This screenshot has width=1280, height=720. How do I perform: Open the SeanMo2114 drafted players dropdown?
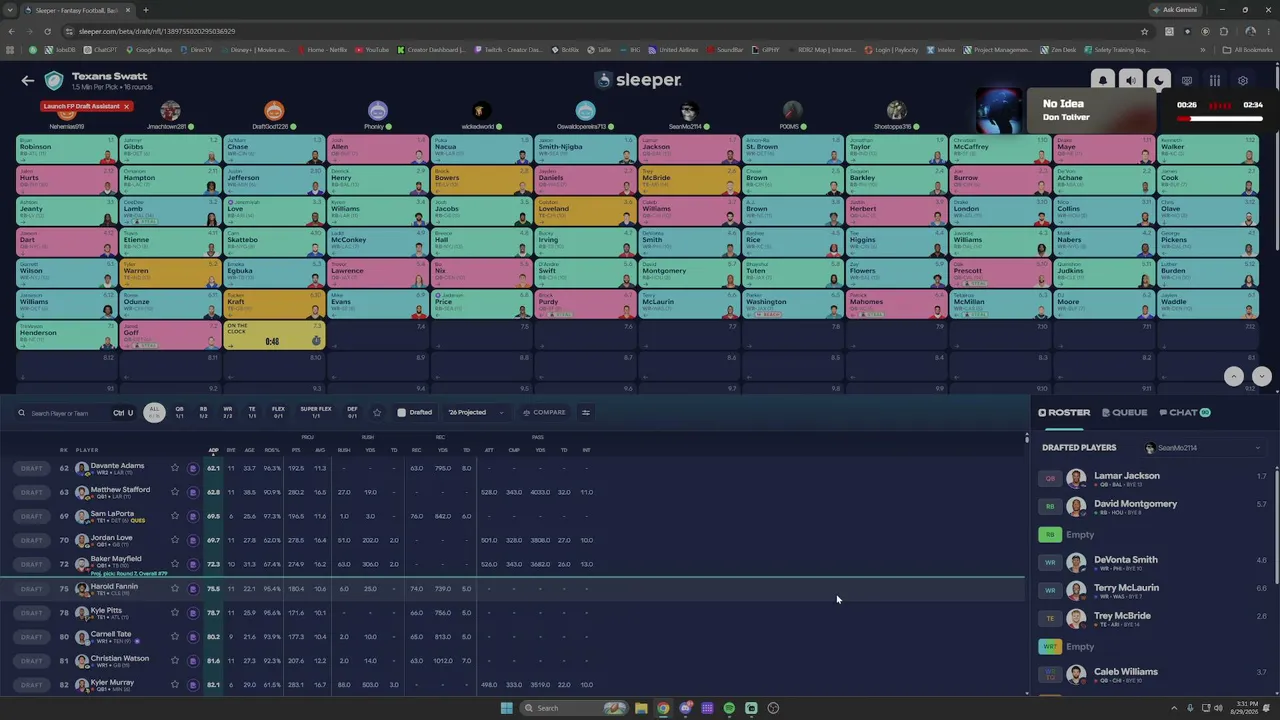[x=1203, y=448]
